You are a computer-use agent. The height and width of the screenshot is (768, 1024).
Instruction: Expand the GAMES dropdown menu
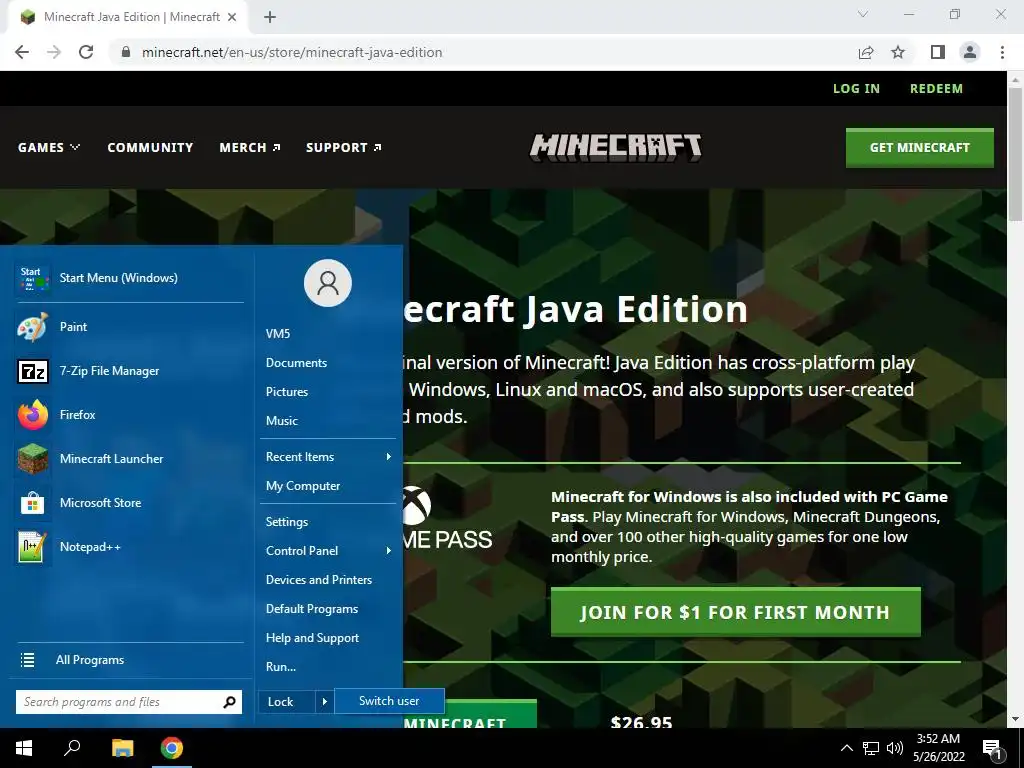pyautogui.click(x=49, y=148)
